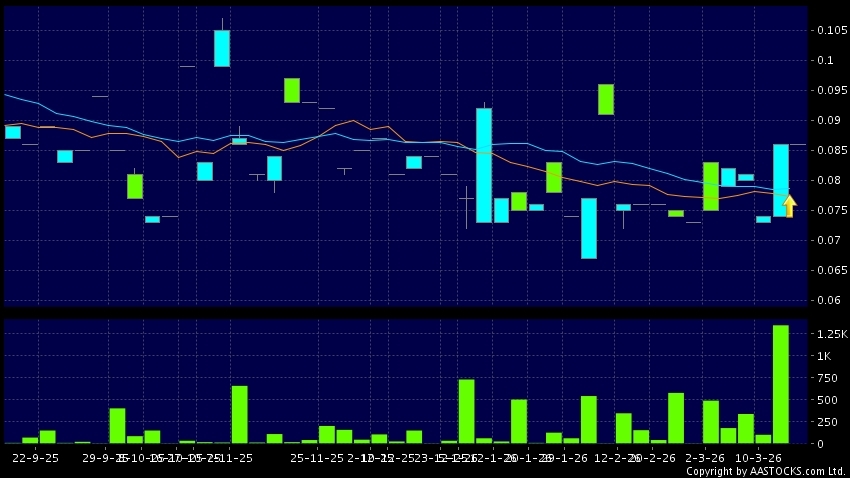Click the green candlestick near the 0.095 level
The height and width of the screenshot is (478, 850).
[606, 99]
